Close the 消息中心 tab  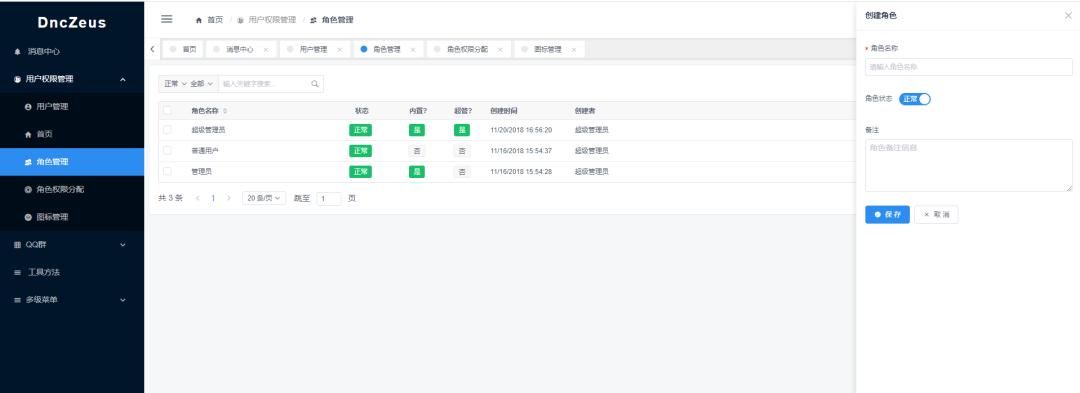pyautogui.click(x=266, y=50)
